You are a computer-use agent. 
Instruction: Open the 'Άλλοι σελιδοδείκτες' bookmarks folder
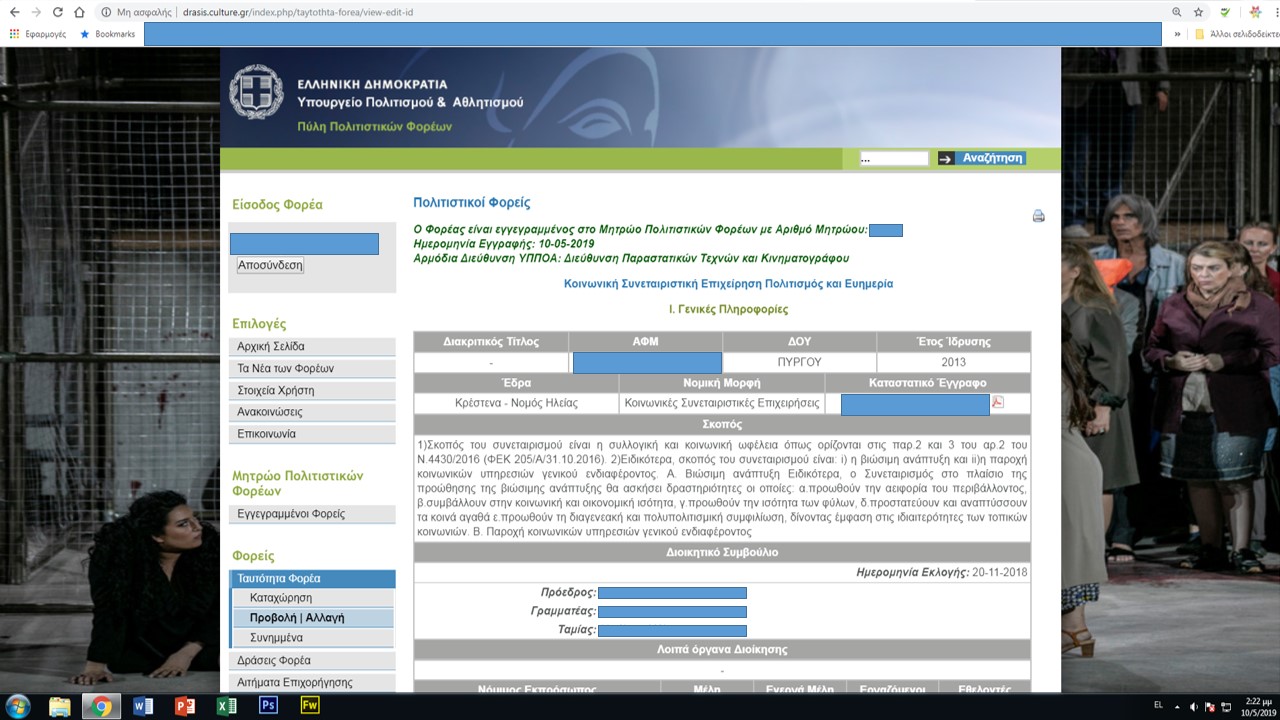point(1235,34)
